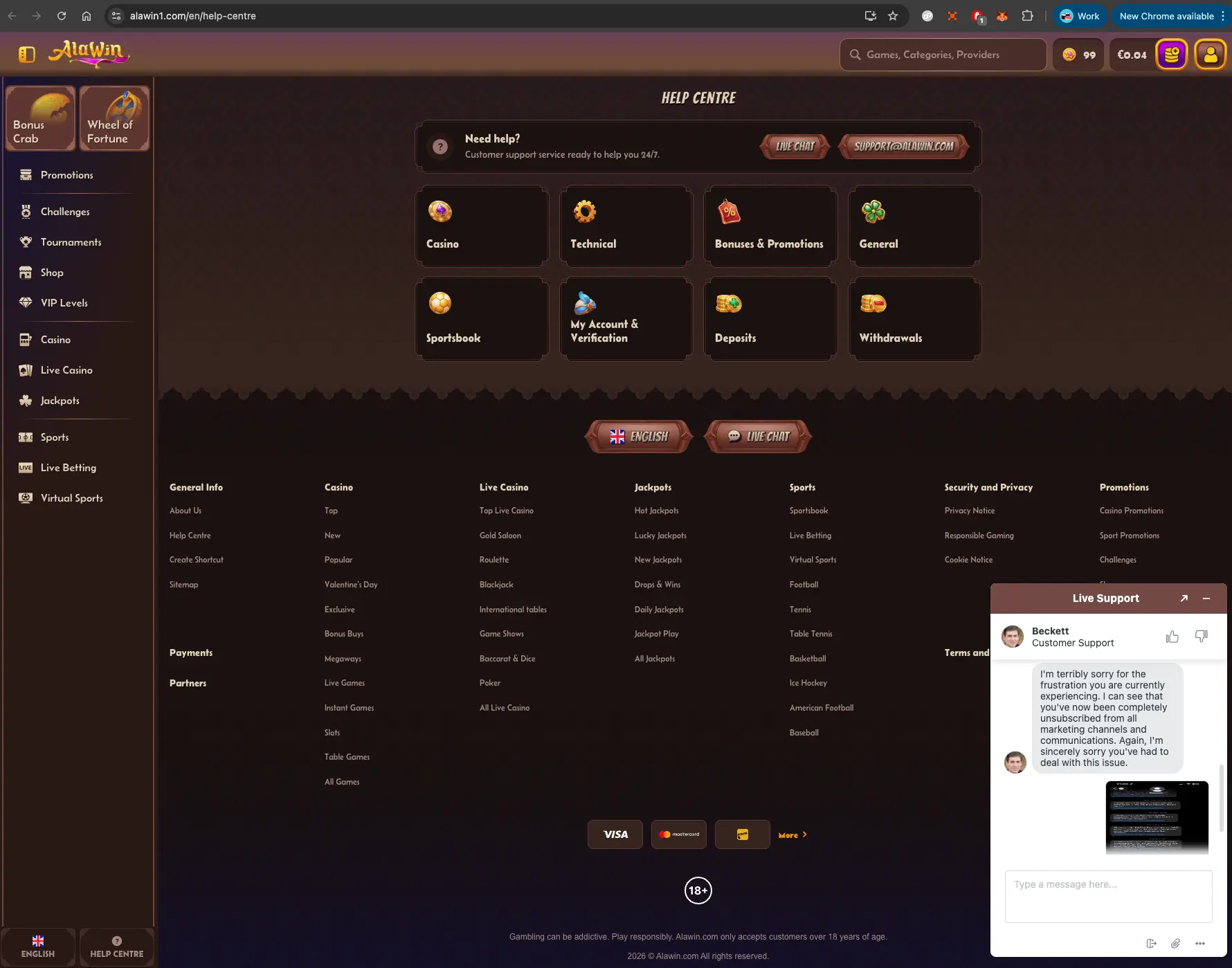1232x968 pixels.
Task: Open Promotions in the sidebar
Action: (x=66, y=175)
